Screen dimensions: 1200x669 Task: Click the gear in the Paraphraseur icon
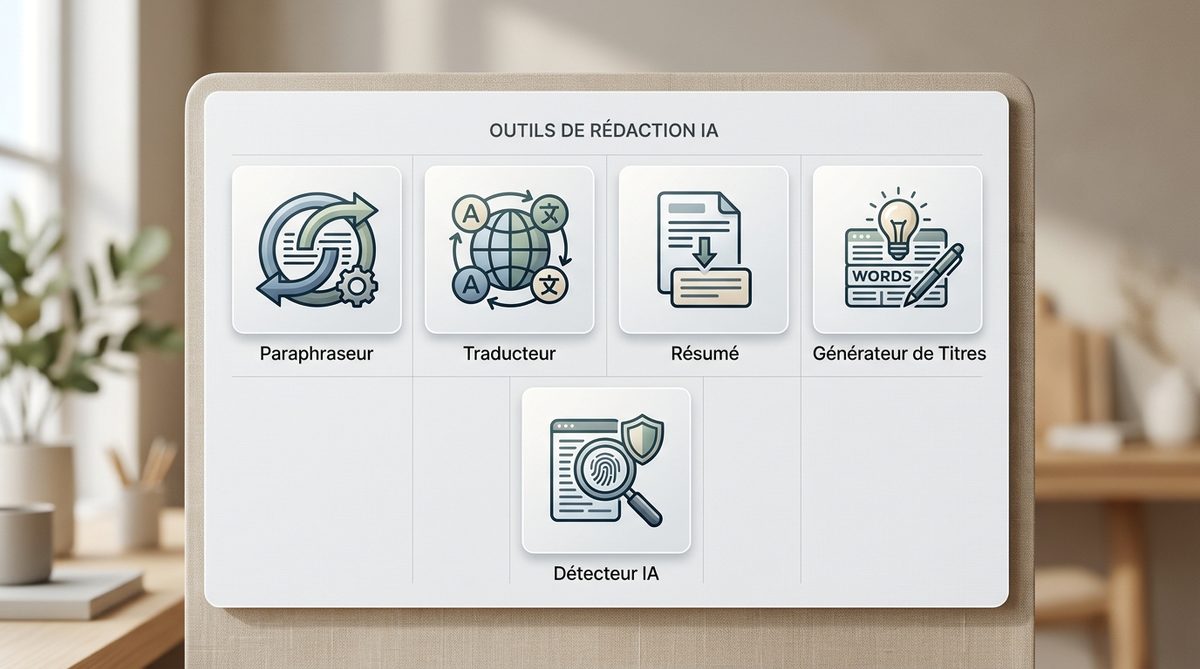point(354,288)
